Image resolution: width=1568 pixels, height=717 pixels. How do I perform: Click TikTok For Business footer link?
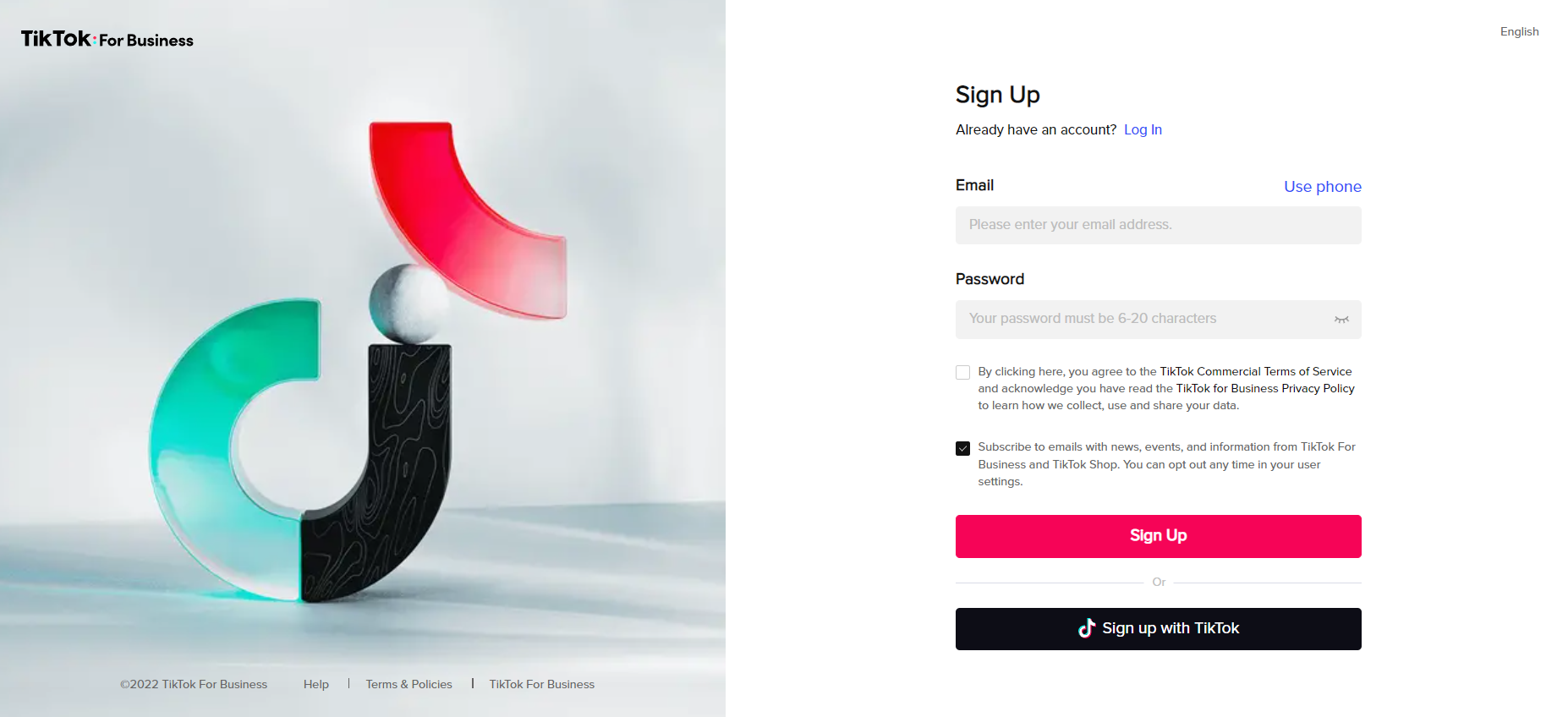pyautogui.click(x=541, y=684)
